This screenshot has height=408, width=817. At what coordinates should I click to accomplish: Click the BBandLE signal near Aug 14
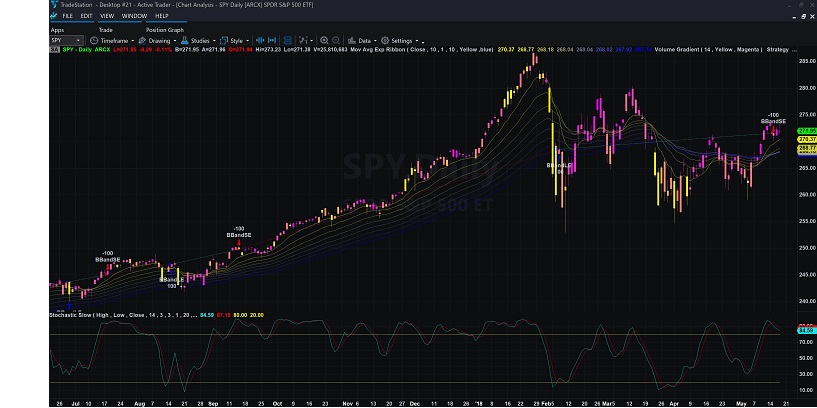171,280
